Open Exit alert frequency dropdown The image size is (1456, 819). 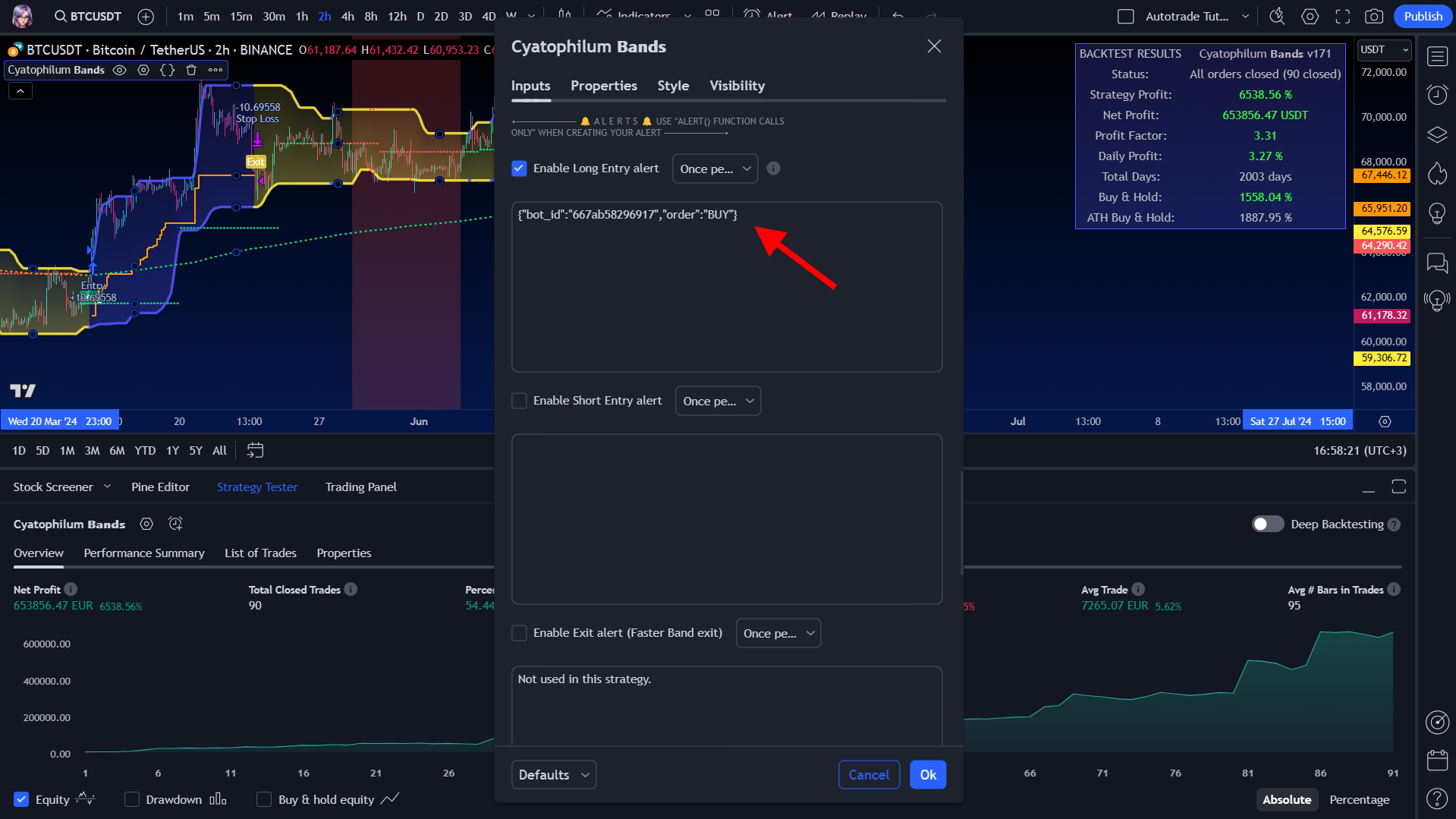coord(778,633)
